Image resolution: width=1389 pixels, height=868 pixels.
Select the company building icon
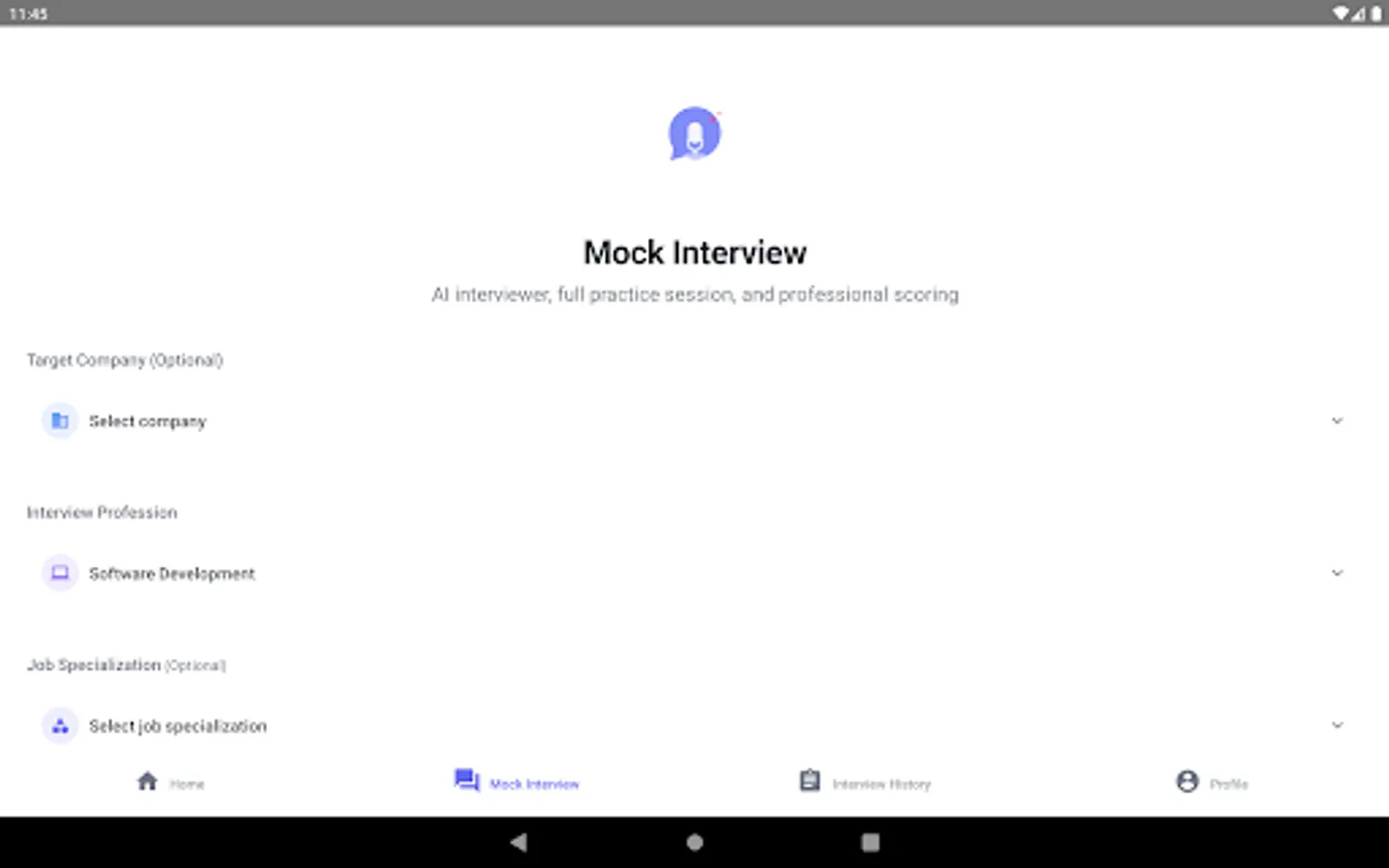(60, 420)
